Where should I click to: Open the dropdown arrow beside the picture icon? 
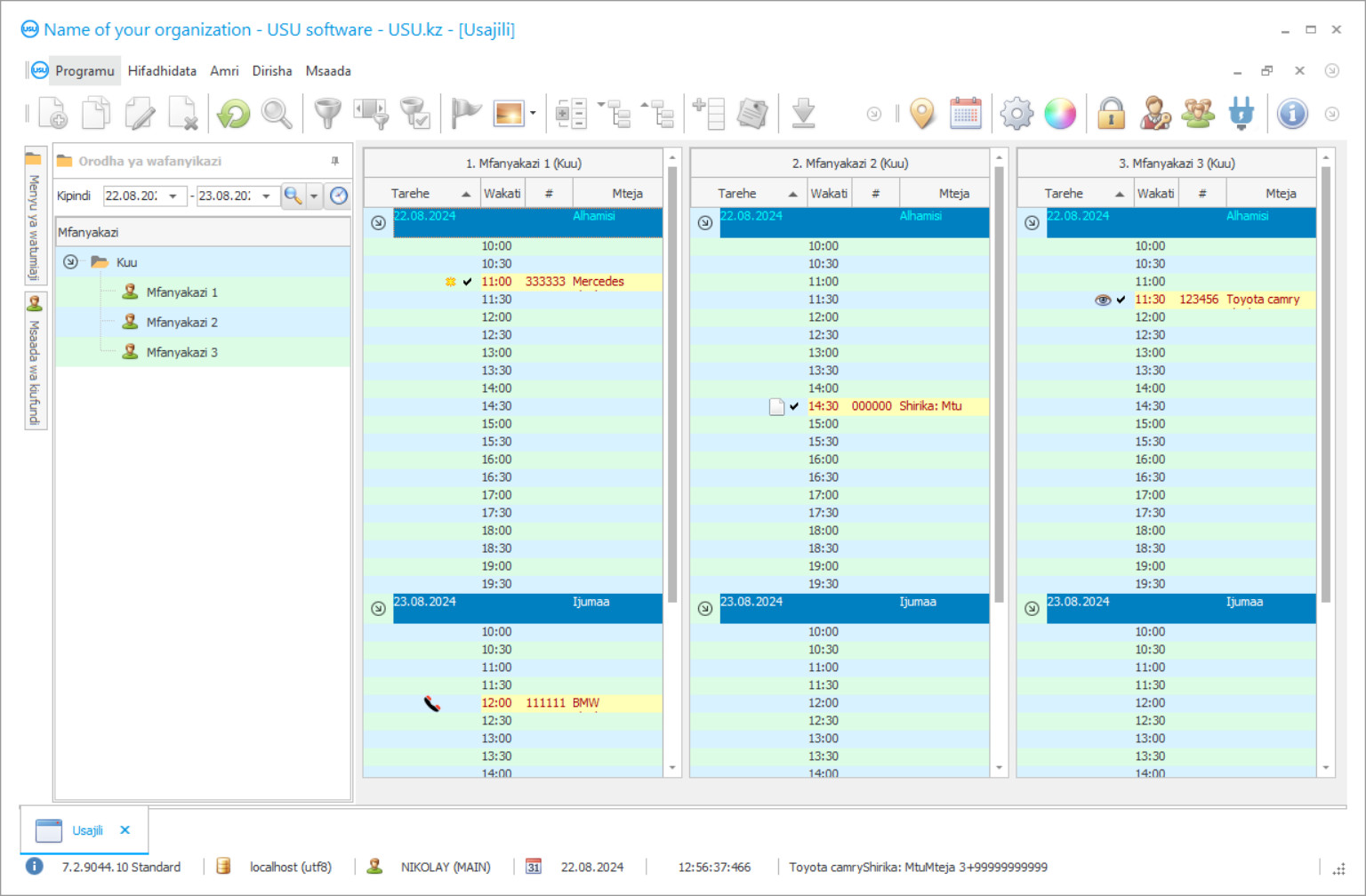point(533,114)
